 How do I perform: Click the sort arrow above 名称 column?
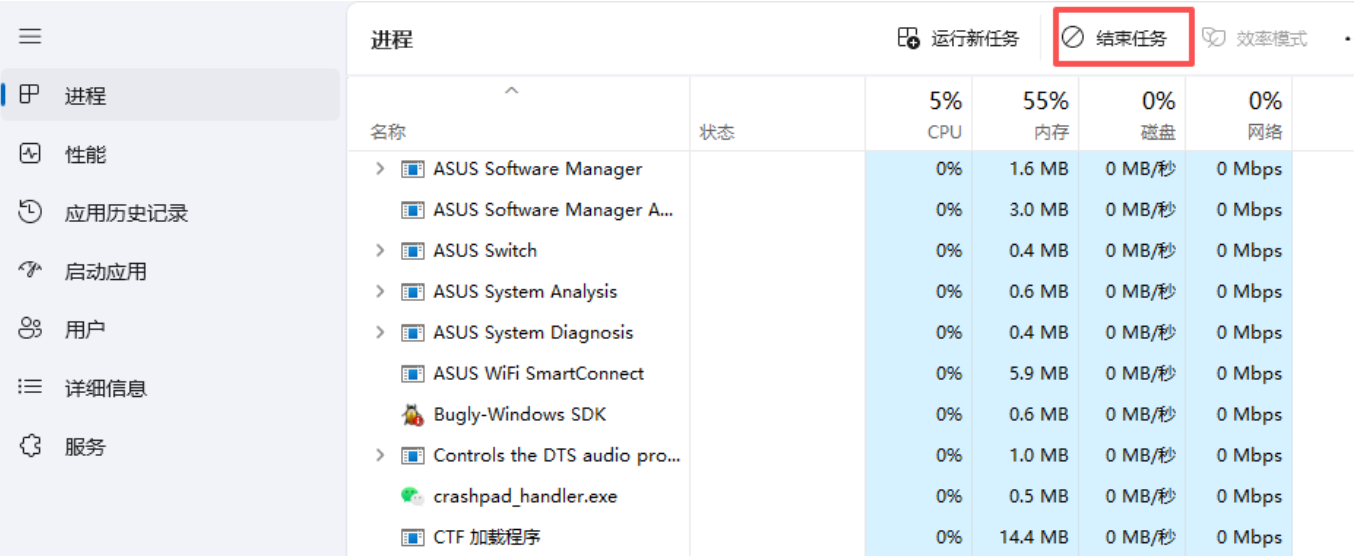coord(512,91)
